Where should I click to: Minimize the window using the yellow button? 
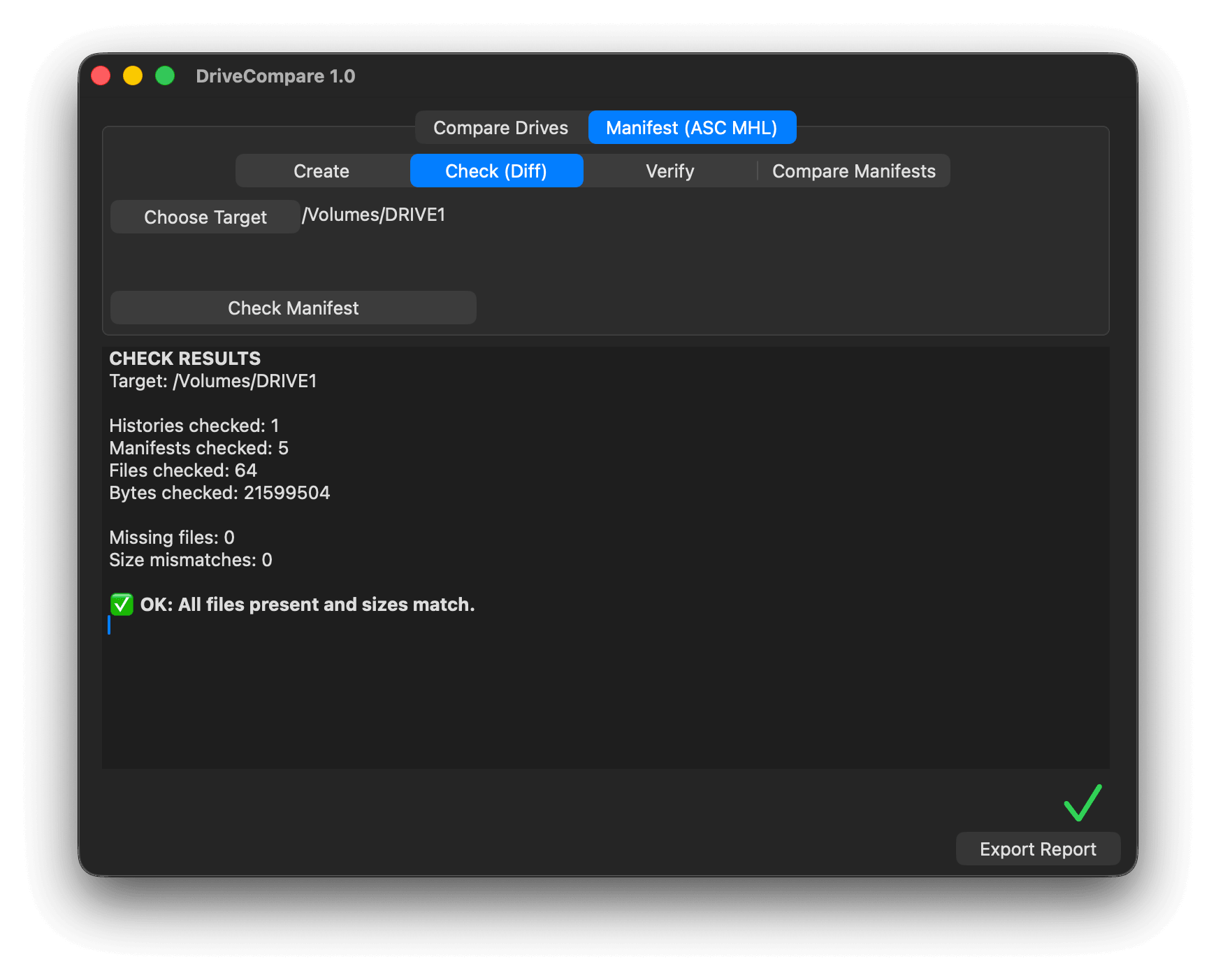click(x=133, y=75)
